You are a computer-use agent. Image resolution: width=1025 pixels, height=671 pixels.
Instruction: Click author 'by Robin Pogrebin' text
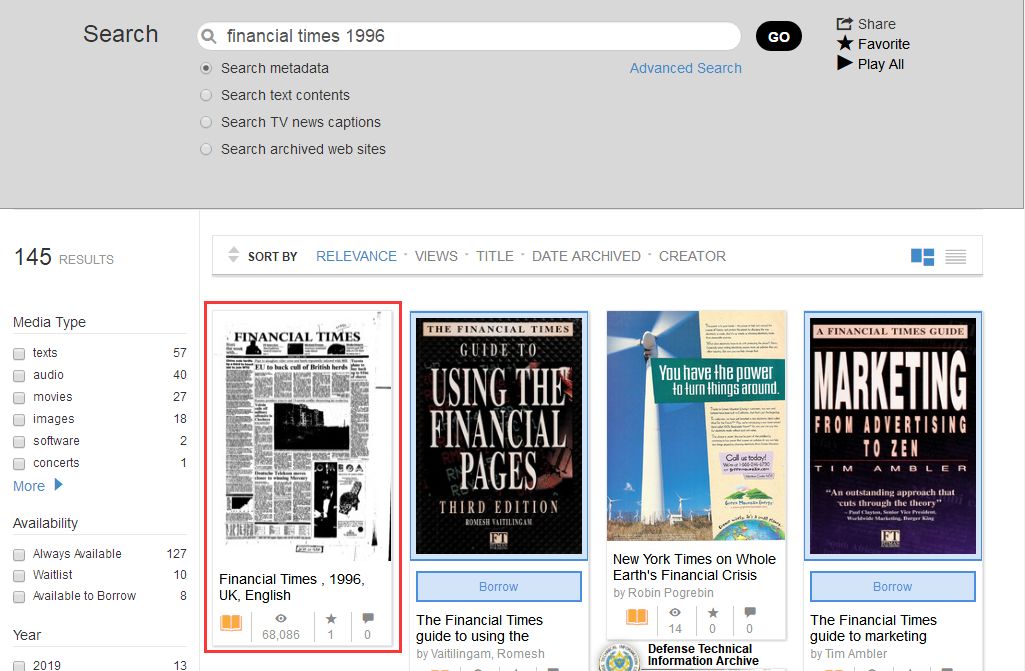[663, 593]
